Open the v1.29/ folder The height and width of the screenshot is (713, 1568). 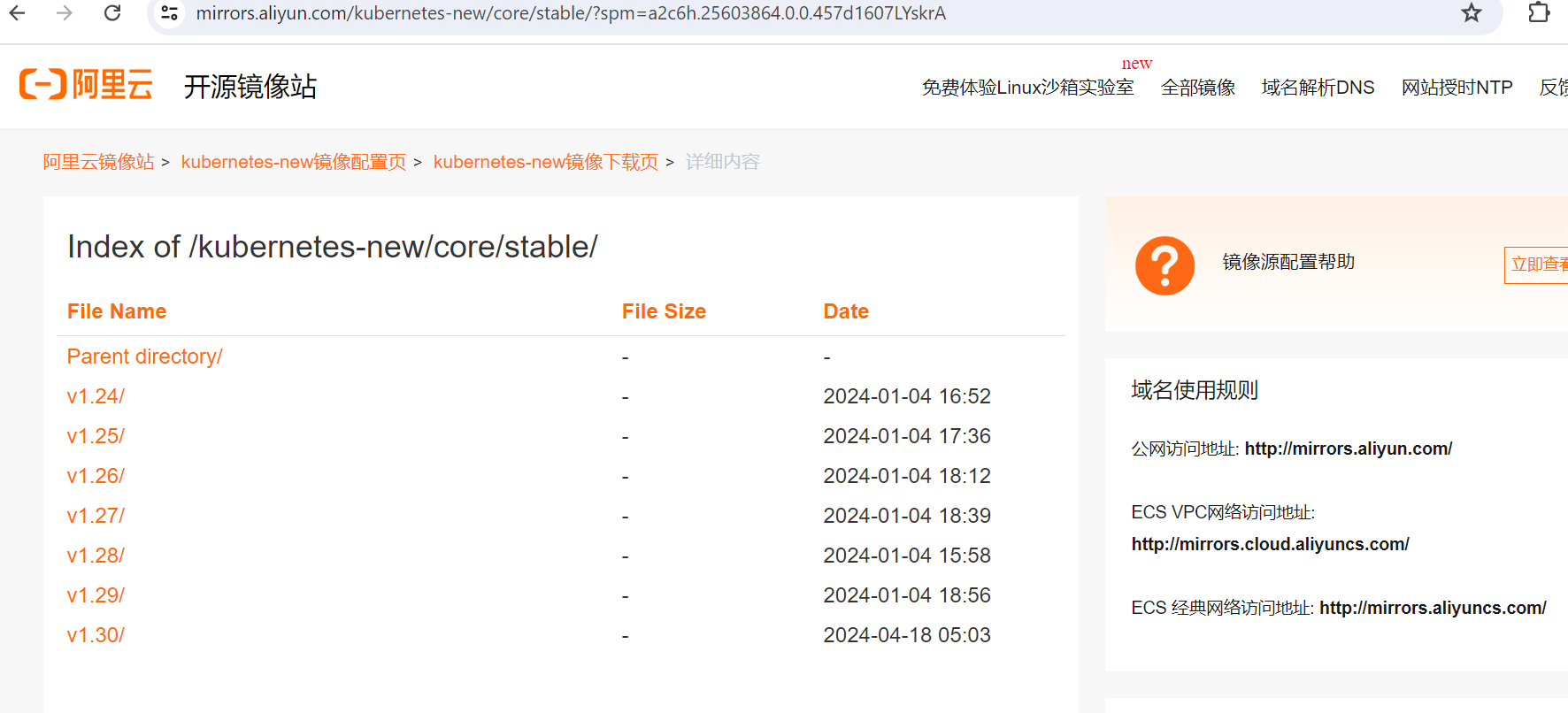point(96,595)
